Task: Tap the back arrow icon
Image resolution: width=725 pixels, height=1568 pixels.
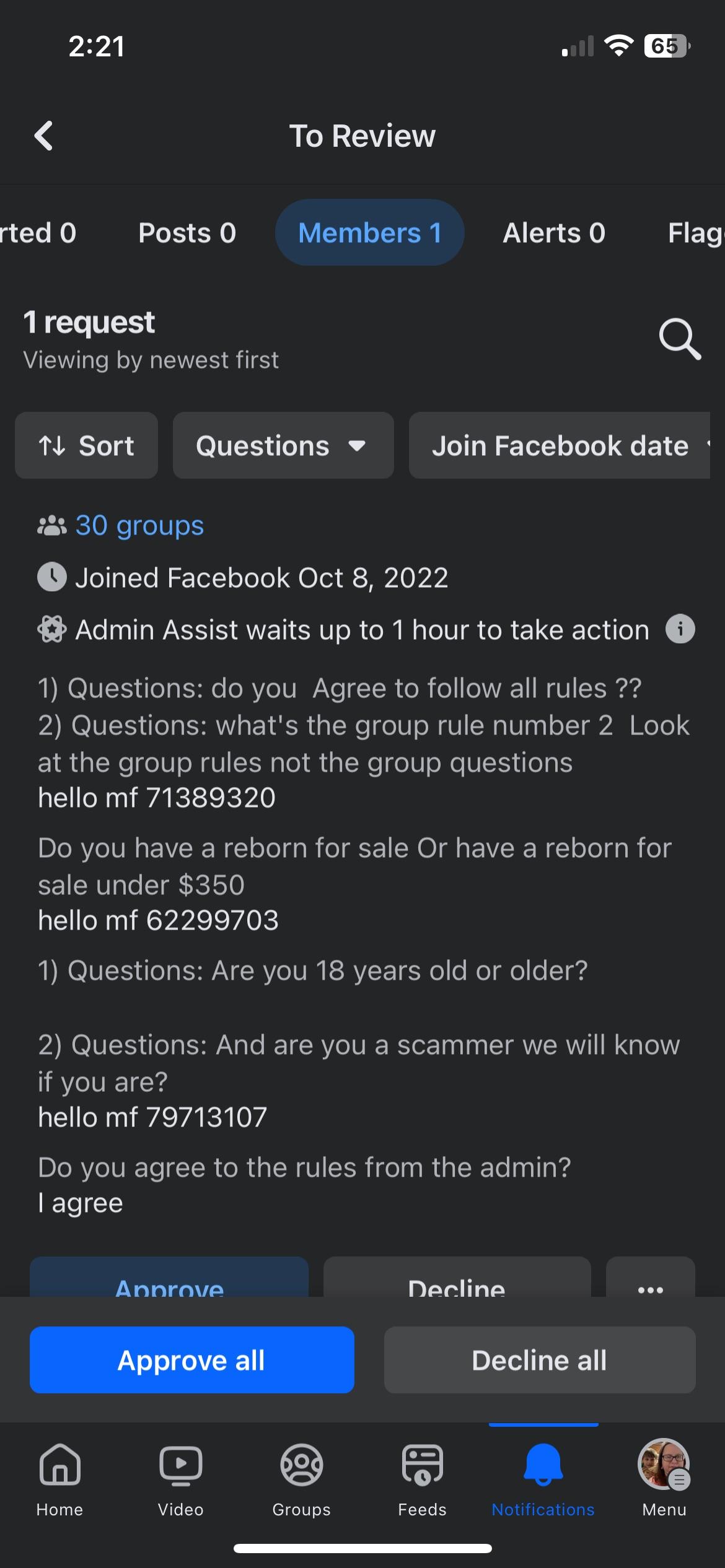Action: click(x=44, y=136)
